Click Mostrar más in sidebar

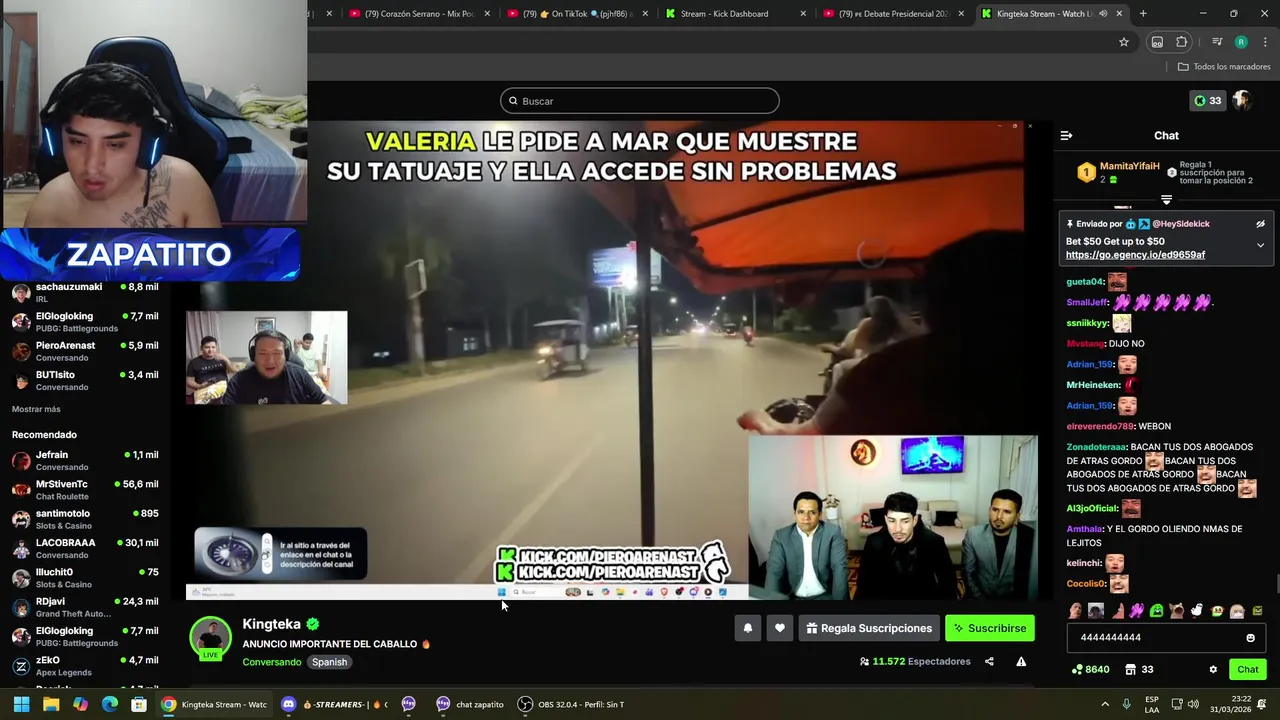(x=36, y=409)
